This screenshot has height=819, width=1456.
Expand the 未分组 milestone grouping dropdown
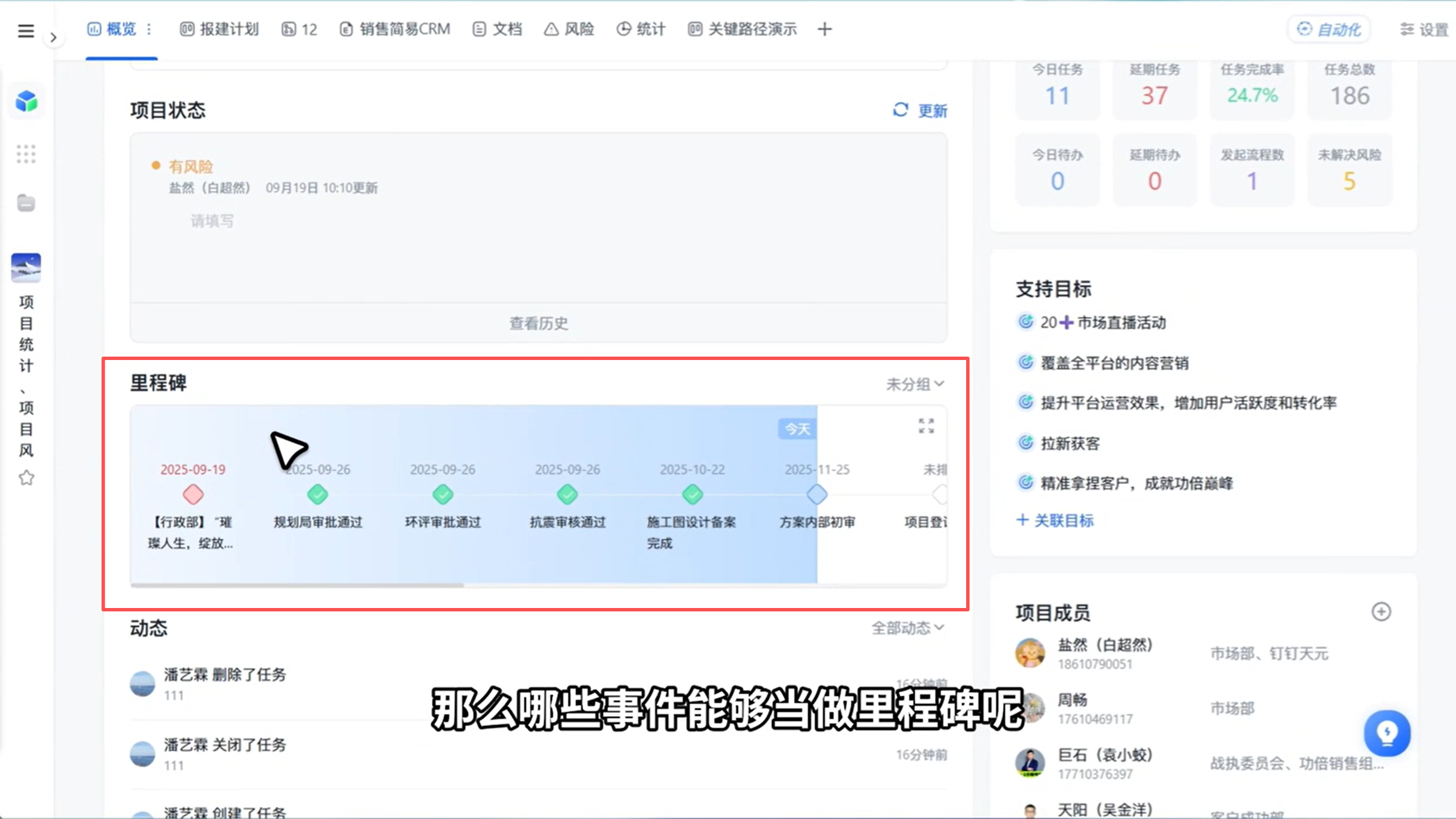[915, 384]
